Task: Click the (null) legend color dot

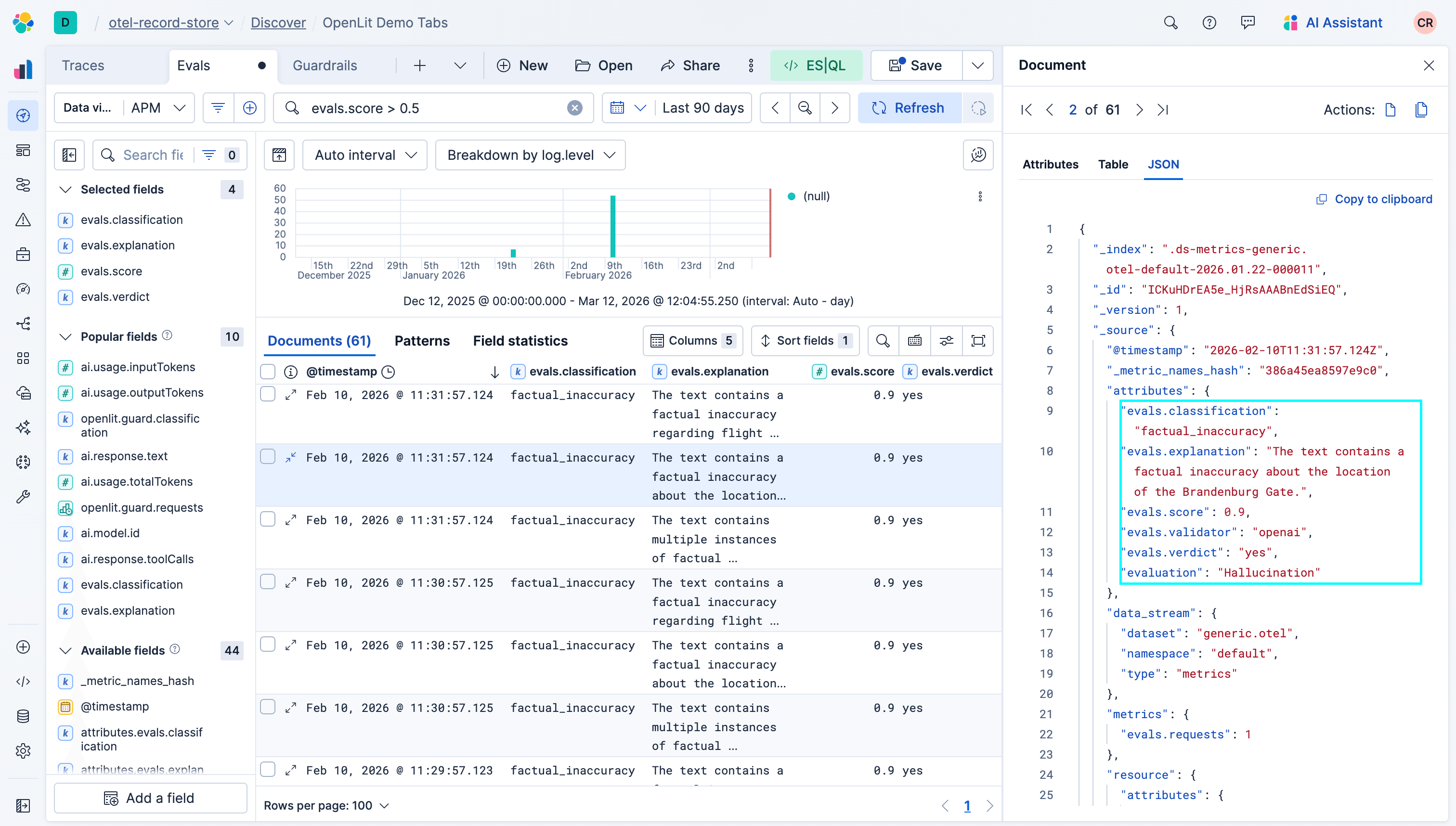Action: (x=792, y=196)
